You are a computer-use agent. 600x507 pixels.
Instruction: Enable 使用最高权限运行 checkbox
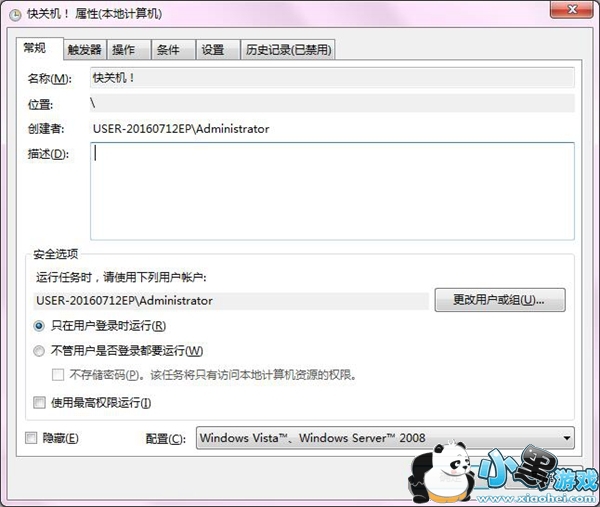tap(39, 403)
